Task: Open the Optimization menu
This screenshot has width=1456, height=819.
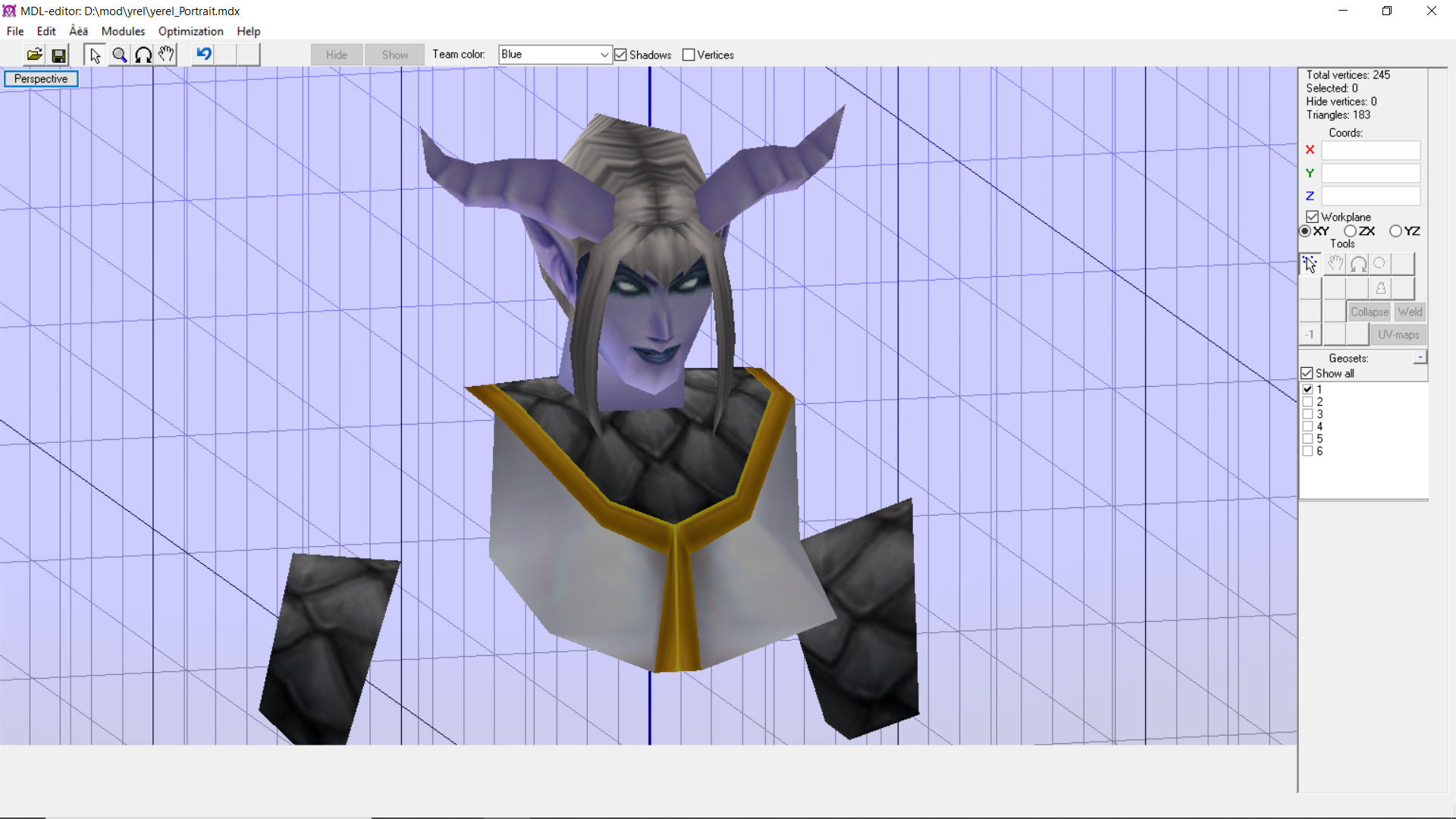Action: tap(190, 31)
